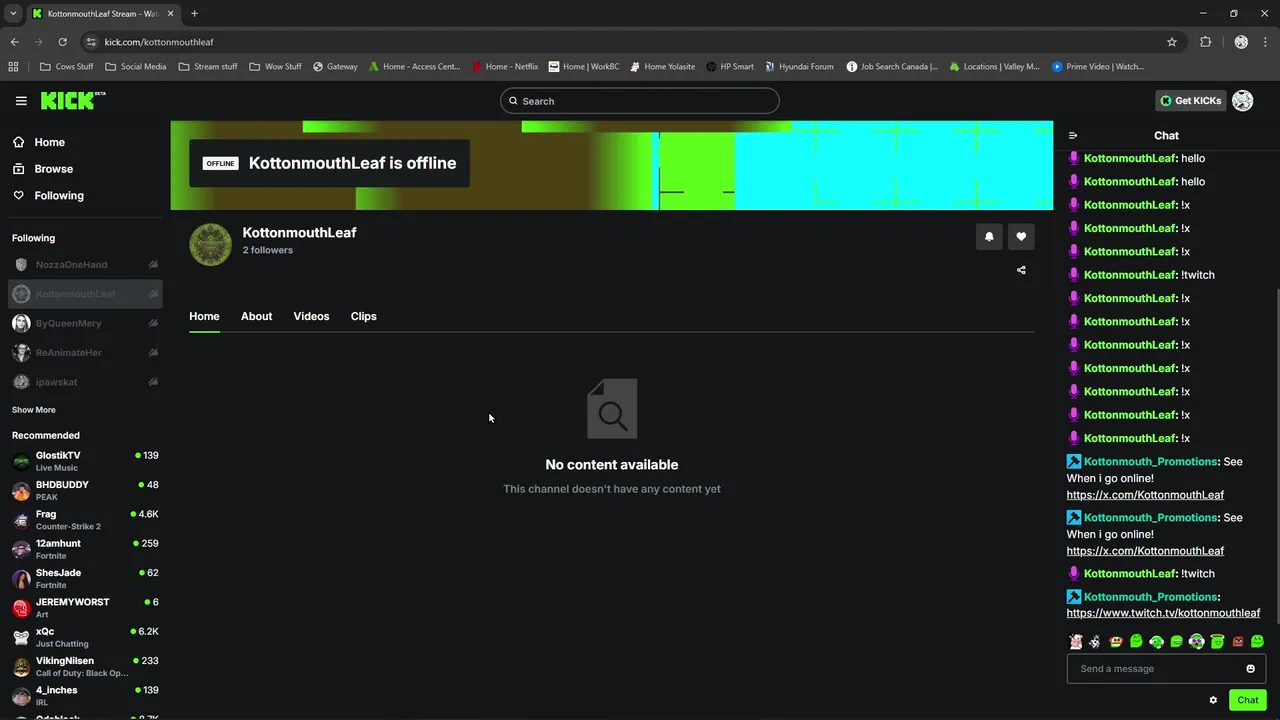Image resolution: width=1280 pixels, height=720 pixels.
Task: Open browser extensions puzzle icon
Action: tap(1205, 42)
